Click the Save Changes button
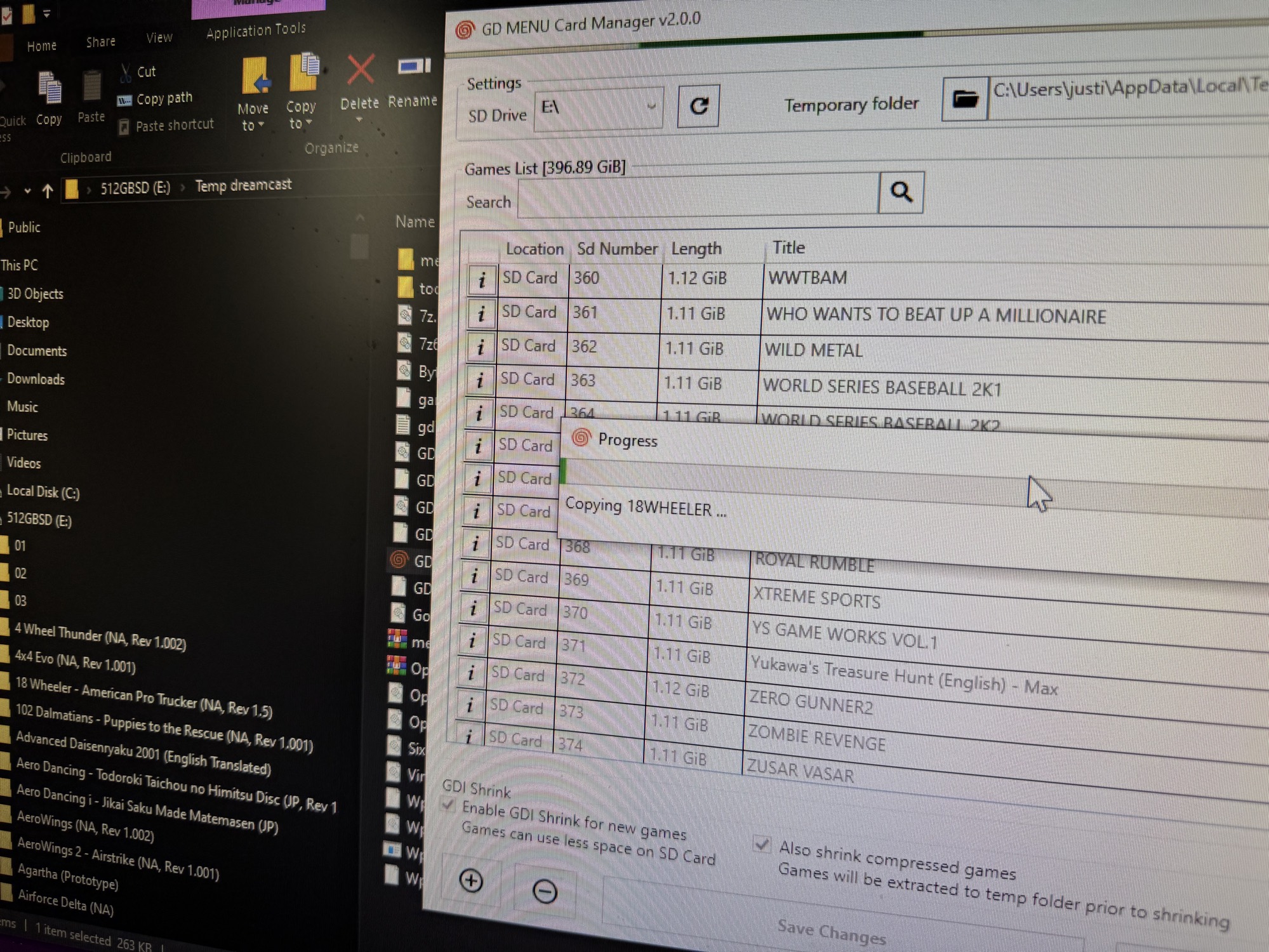This screenshot has width=1269, height=952. 830,933
